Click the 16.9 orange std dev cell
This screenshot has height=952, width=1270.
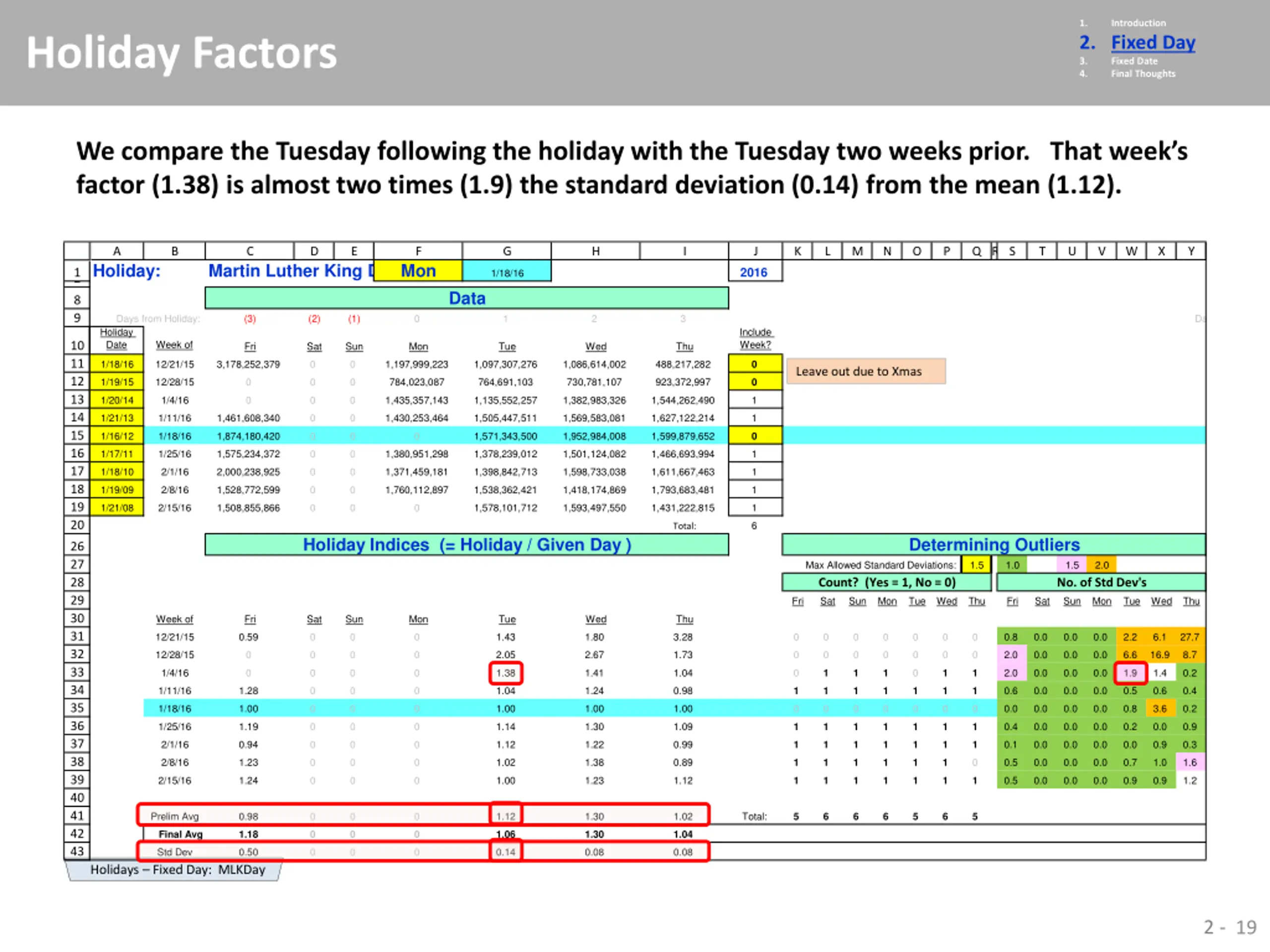pos(1160,655)
